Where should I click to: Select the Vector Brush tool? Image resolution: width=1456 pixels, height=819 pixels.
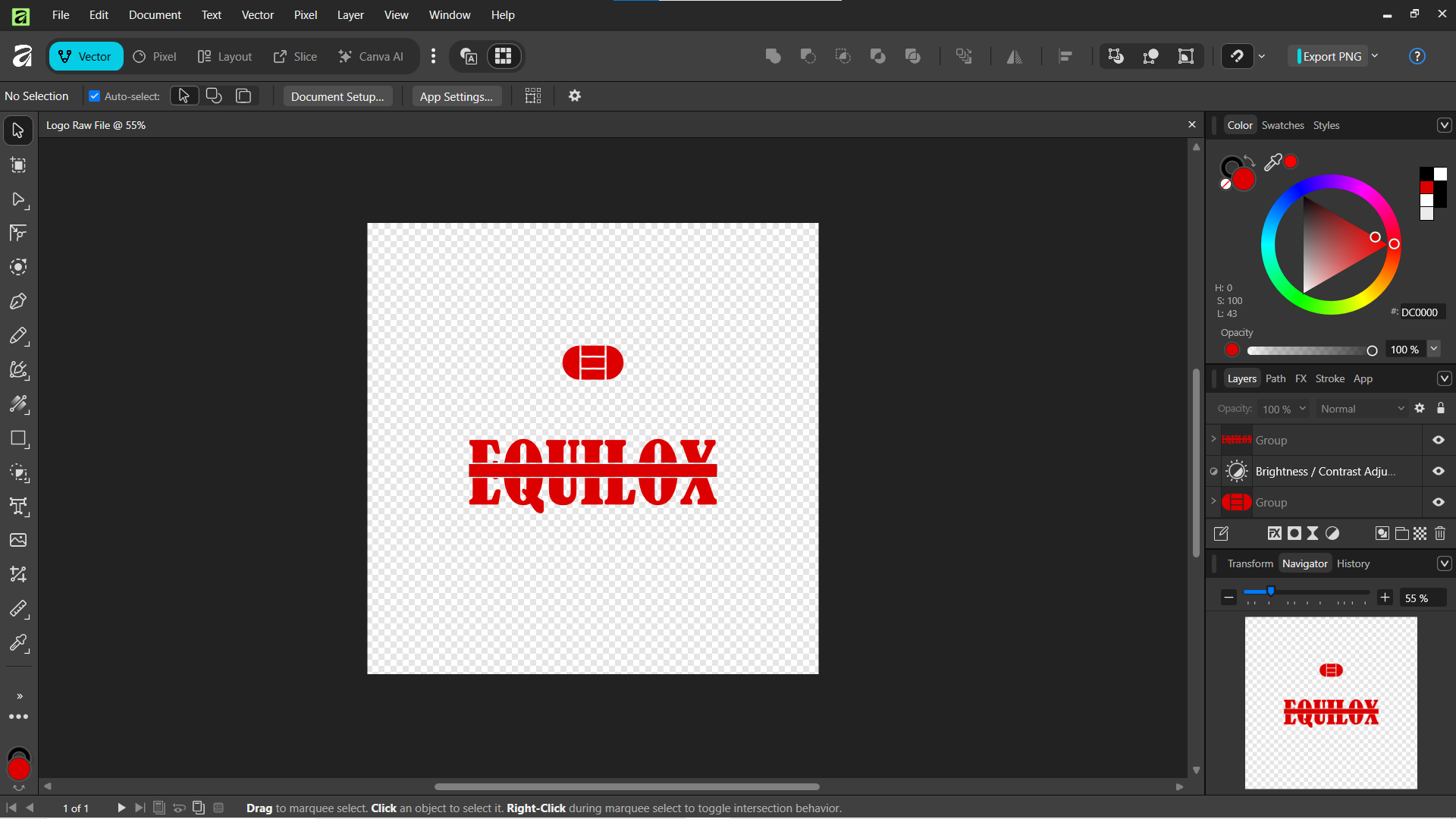pyautogui.click(x=18, y=370)
